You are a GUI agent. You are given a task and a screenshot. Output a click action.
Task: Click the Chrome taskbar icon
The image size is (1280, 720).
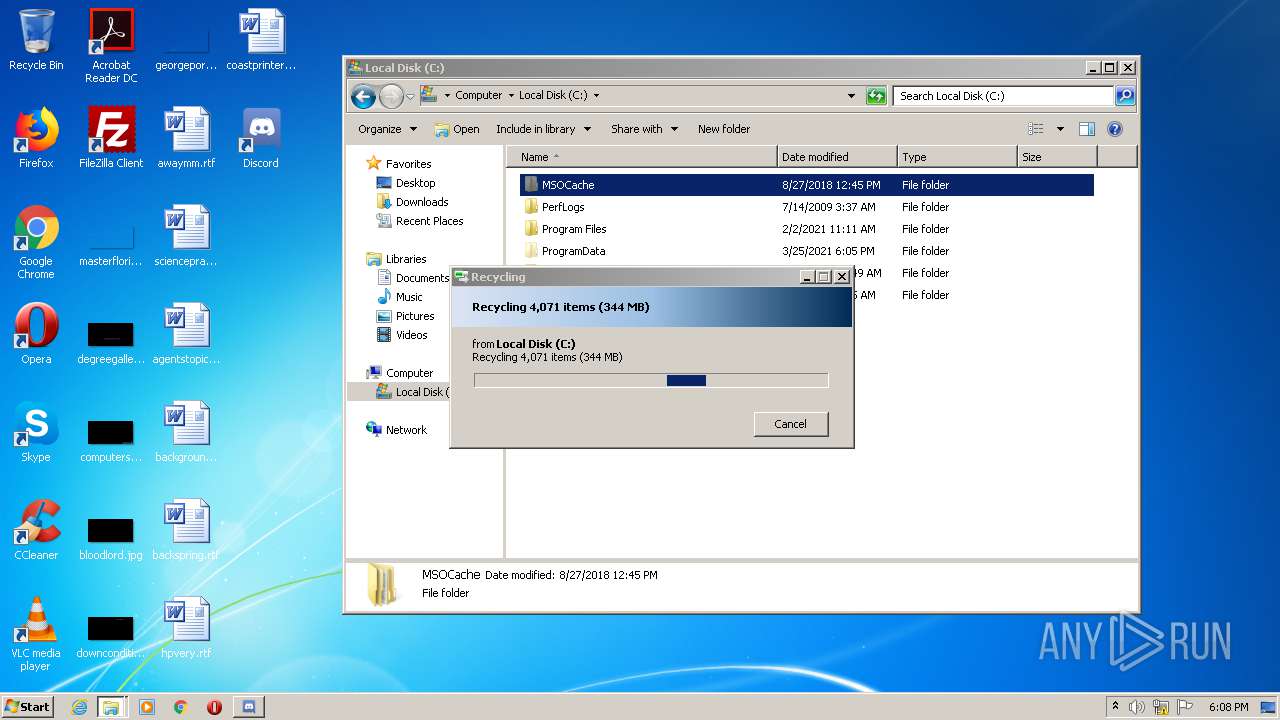coord(180,707)
